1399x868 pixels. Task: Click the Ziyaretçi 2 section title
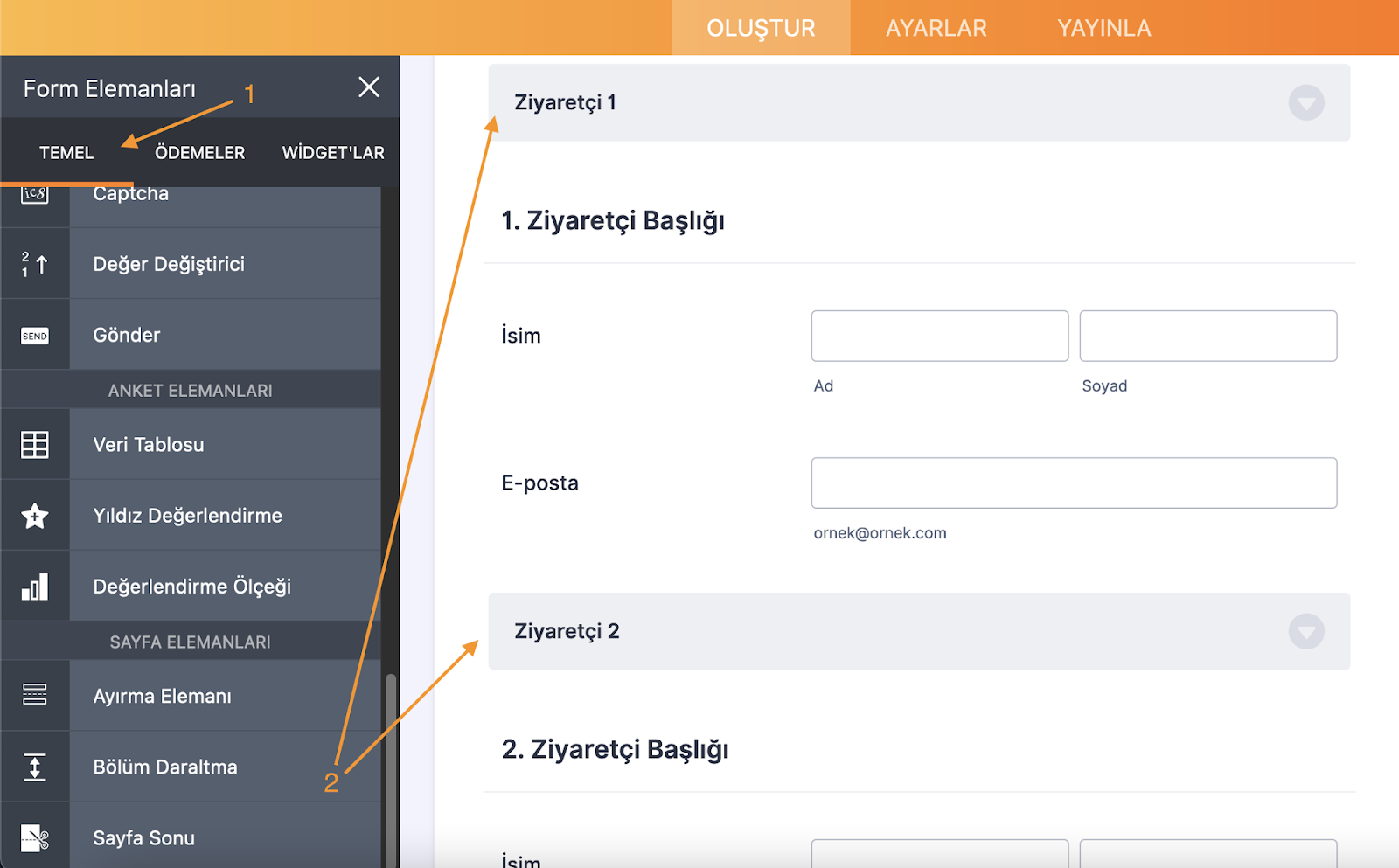(x=567, y=631)
